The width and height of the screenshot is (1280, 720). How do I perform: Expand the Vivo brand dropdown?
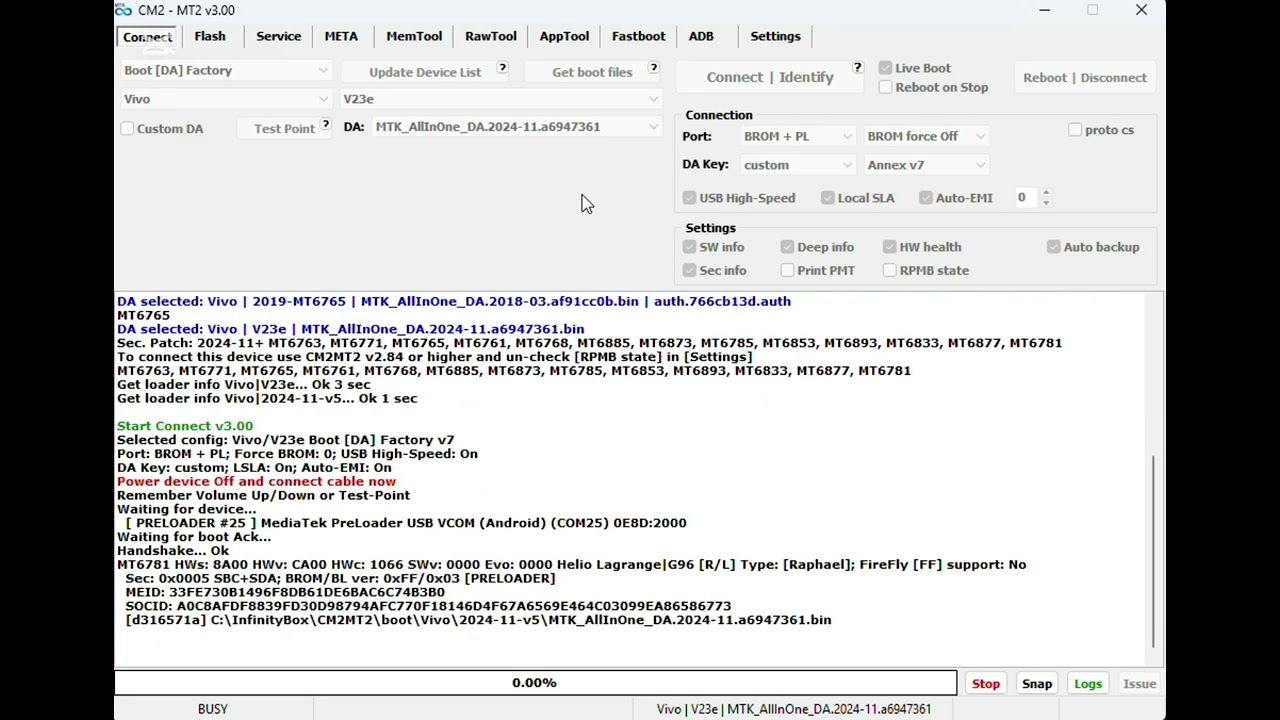coord(225,99)
